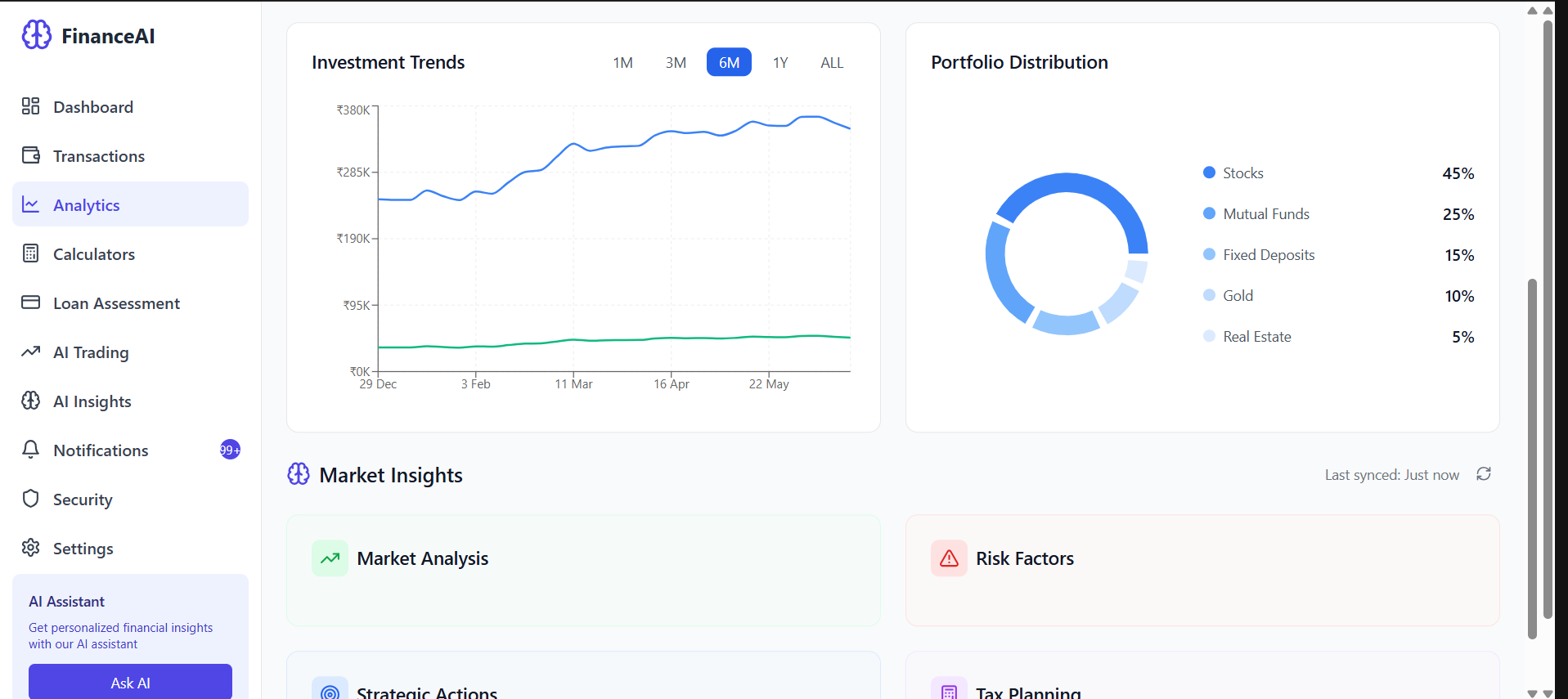Click the Analytics chart icon
1568x699 pixels.
click(30, 204)
